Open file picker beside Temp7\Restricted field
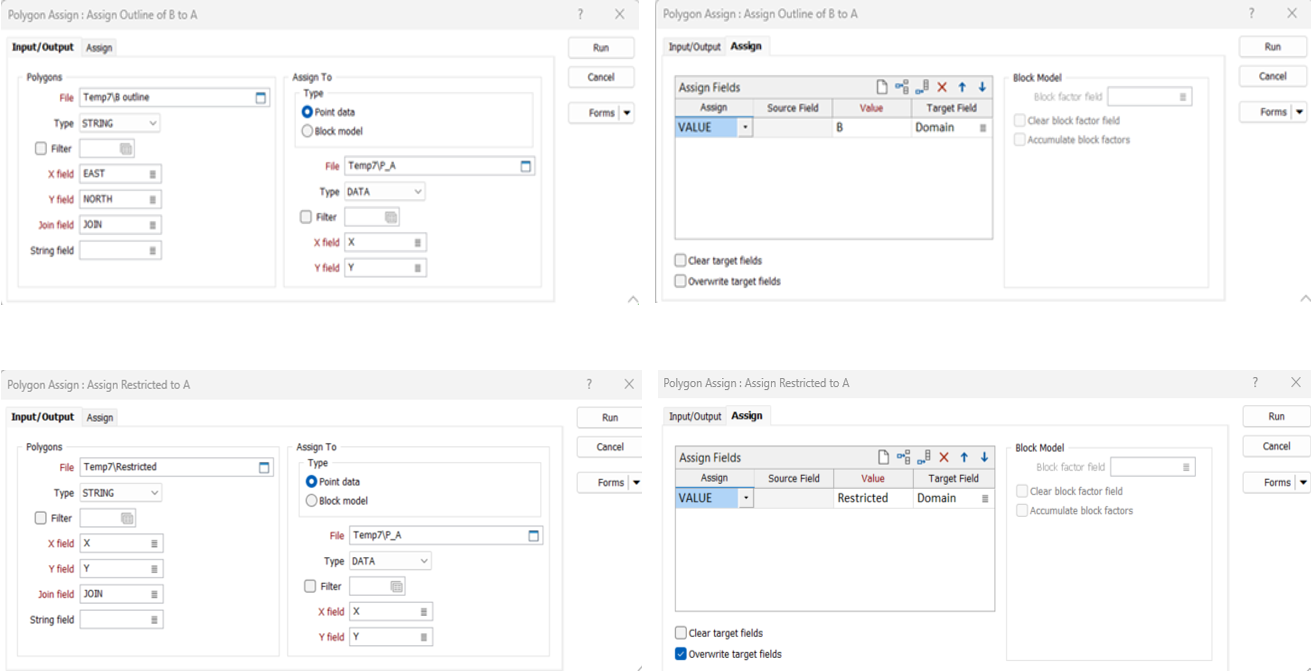 264,467
